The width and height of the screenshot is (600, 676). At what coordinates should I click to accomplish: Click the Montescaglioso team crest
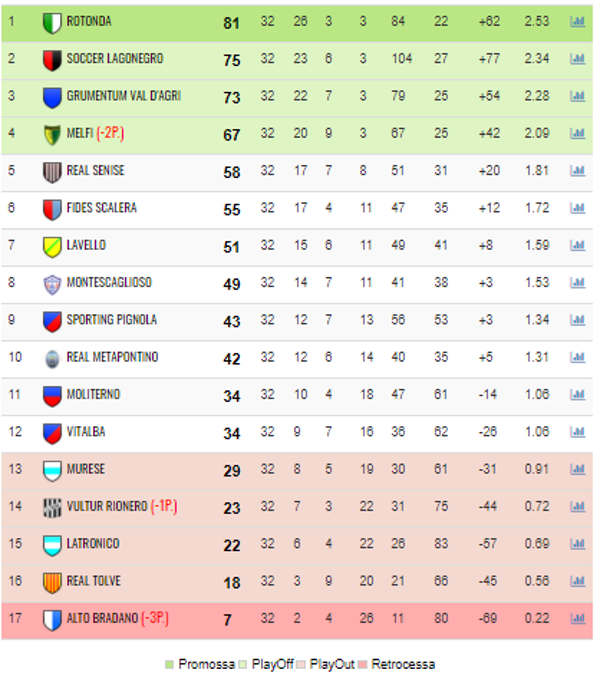coord(52,285)
